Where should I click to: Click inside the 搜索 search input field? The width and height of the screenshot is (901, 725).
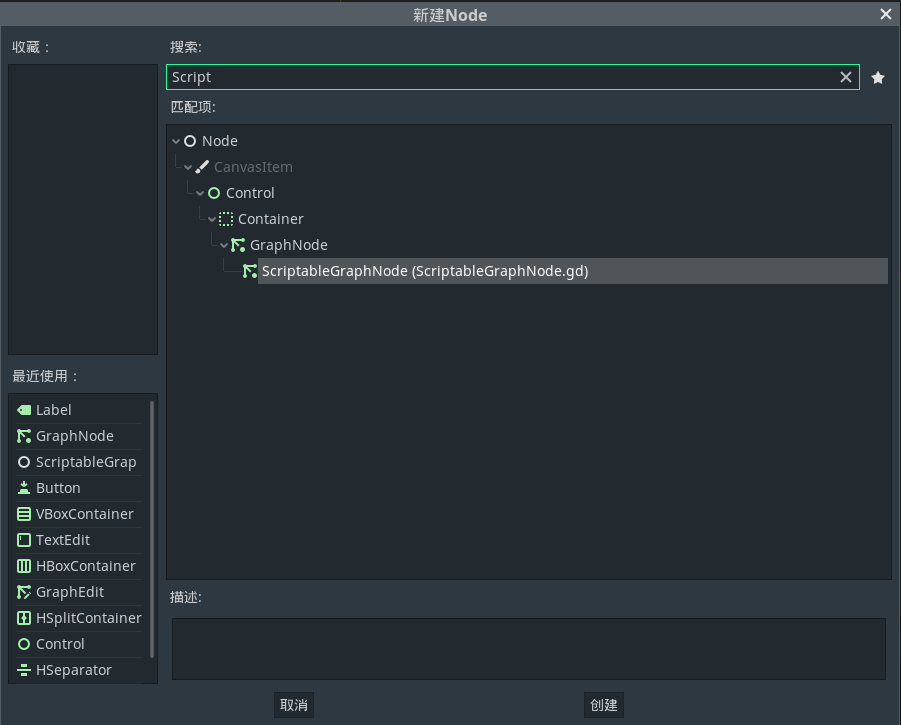pyautogui.click(x=500, y=76)
